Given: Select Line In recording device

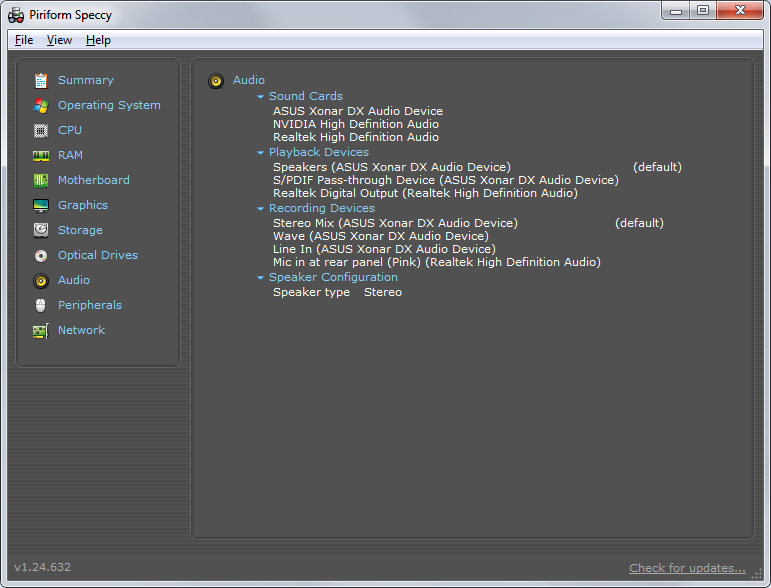Looking at the screenshot, I should [x=385, y=249].
